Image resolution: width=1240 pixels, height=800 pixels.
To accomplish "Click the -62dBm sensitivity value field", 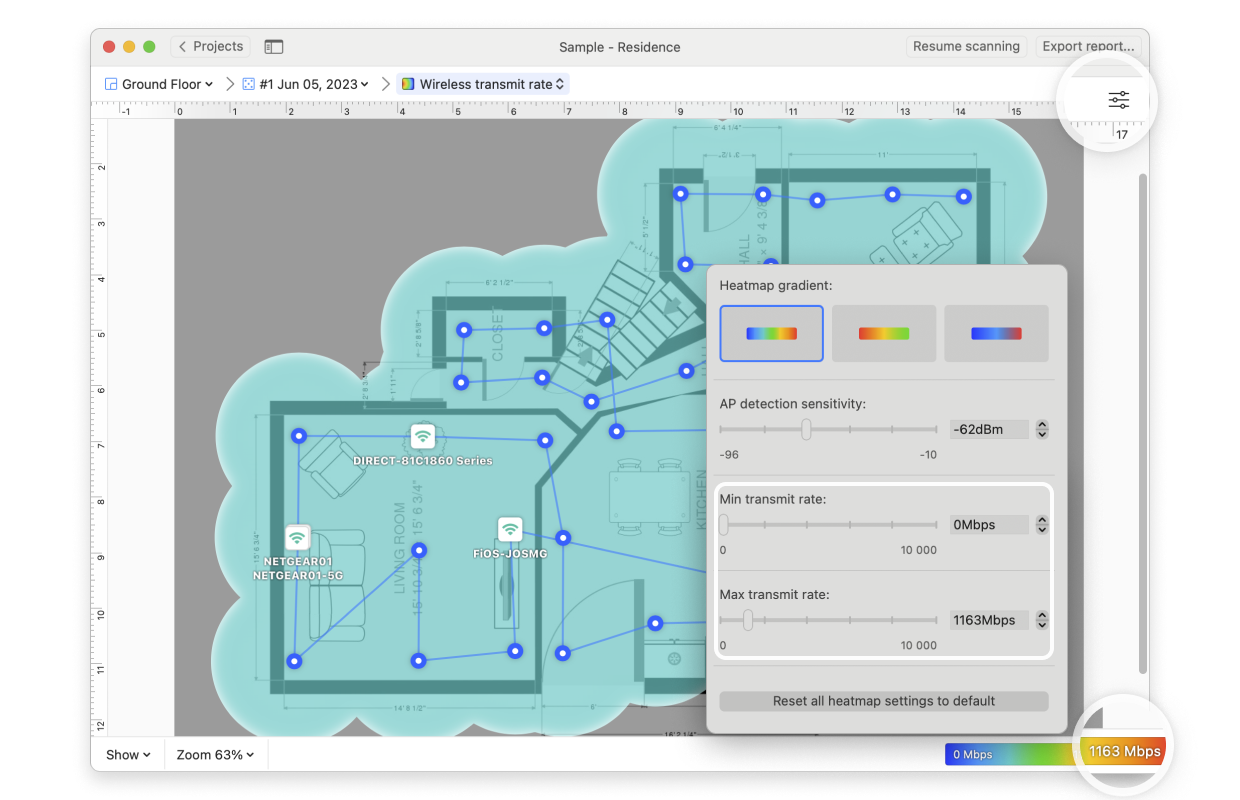I will click(989, 429).
